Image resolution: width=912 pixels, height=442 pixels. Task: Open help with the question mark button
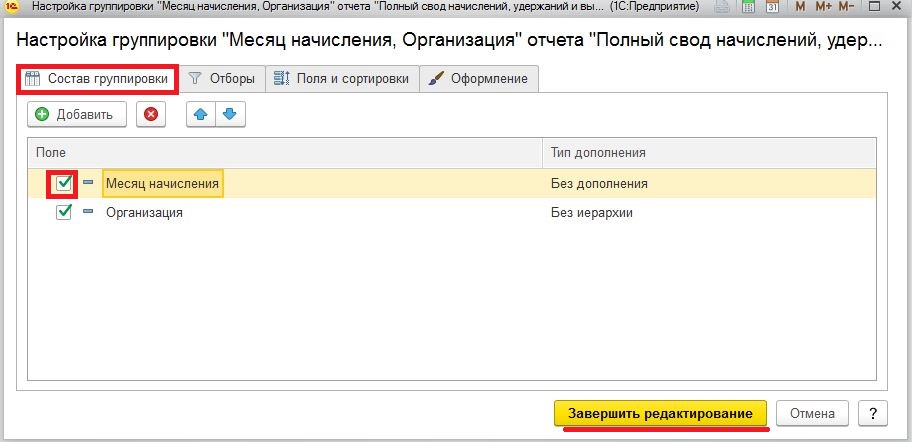click(x=873, y=414)
